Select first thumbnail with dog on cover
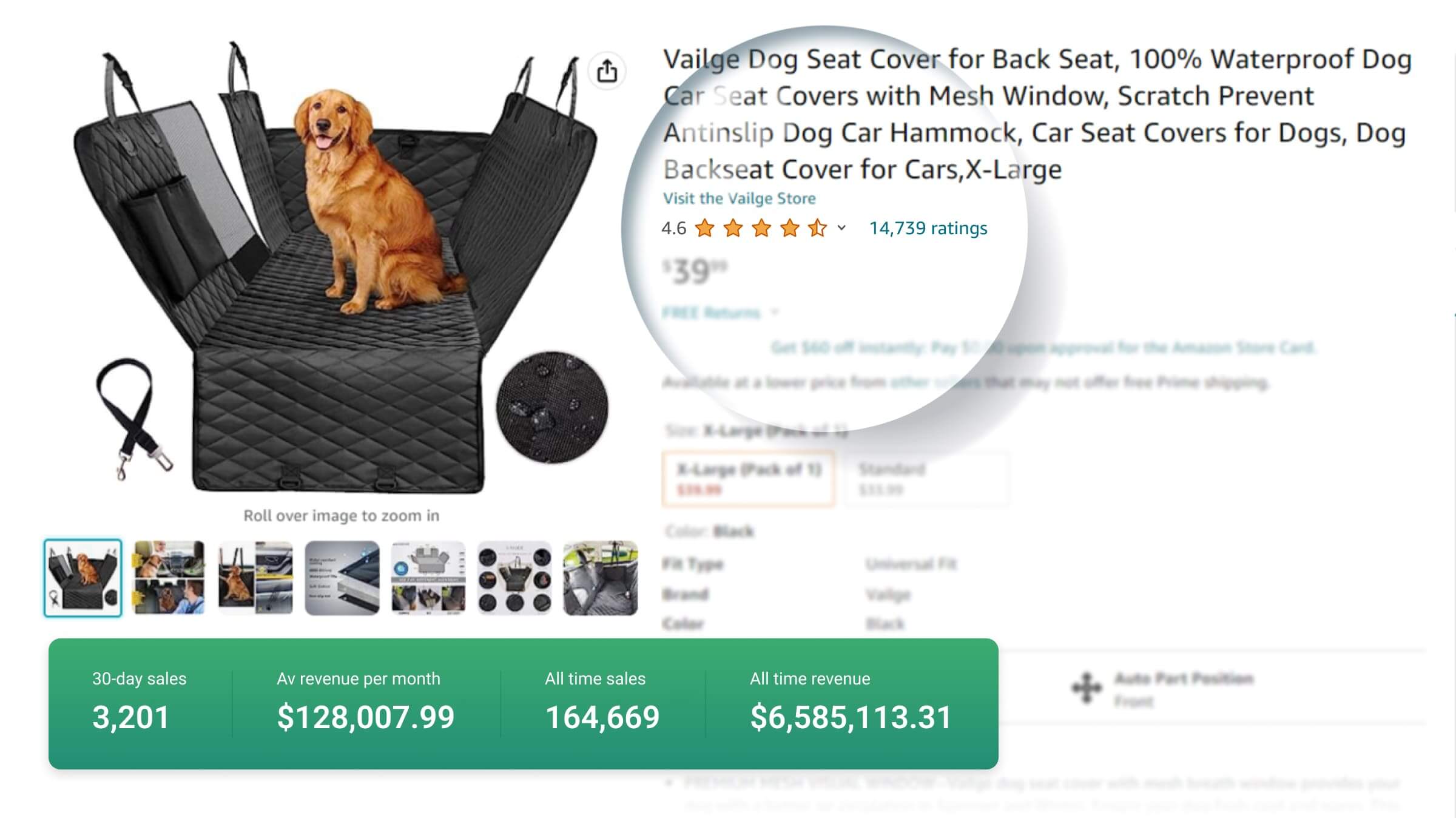 (x=83, y=578)
